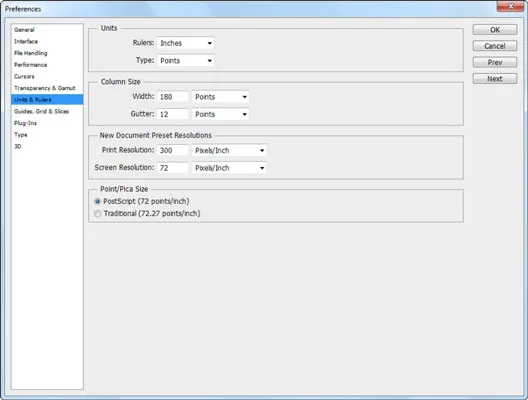This screenshot has height=400, width=528.
Task: Open the Screen Resolution units dropdown
Action: 229,168
